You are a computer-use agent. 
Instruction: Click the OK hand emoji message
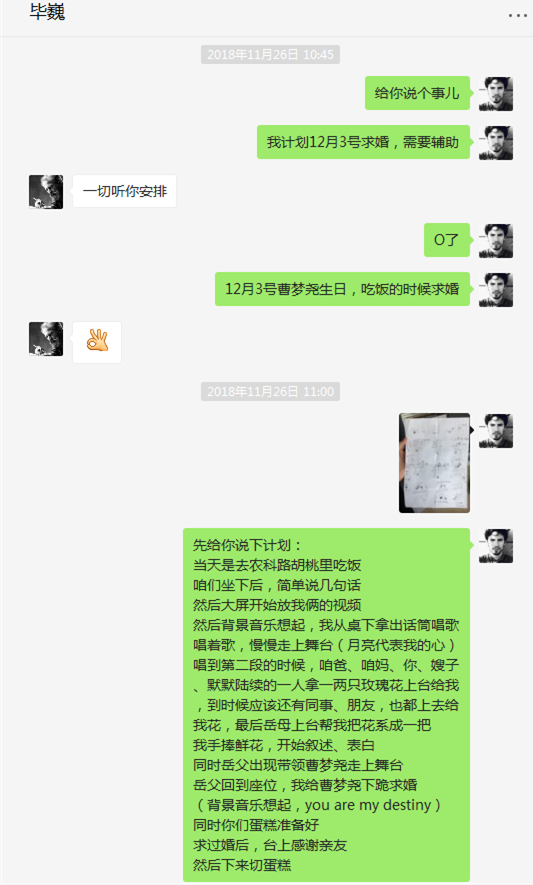(x=97, y=342)
